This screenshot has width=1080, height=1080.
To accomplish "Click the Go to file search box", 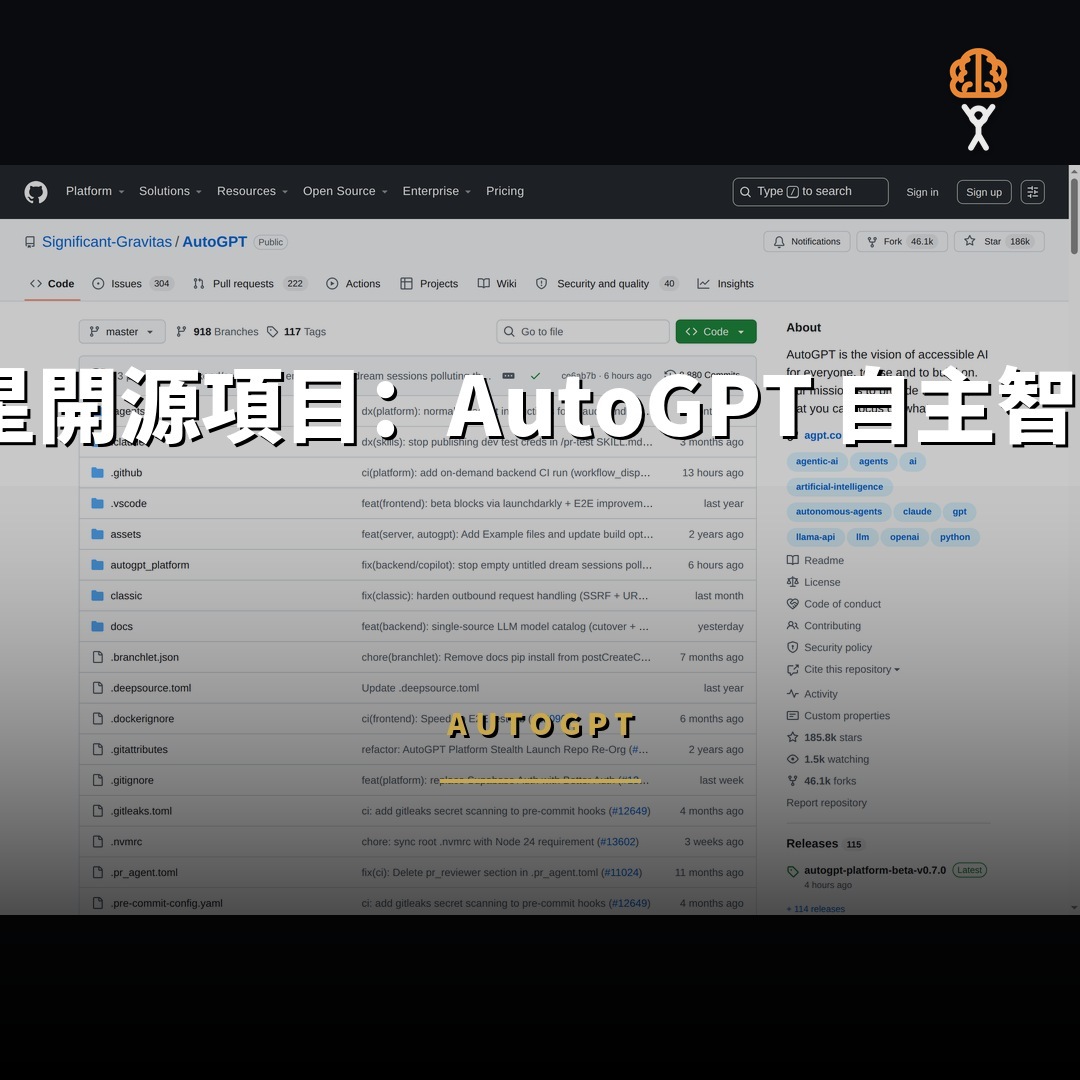I will 583,332.
